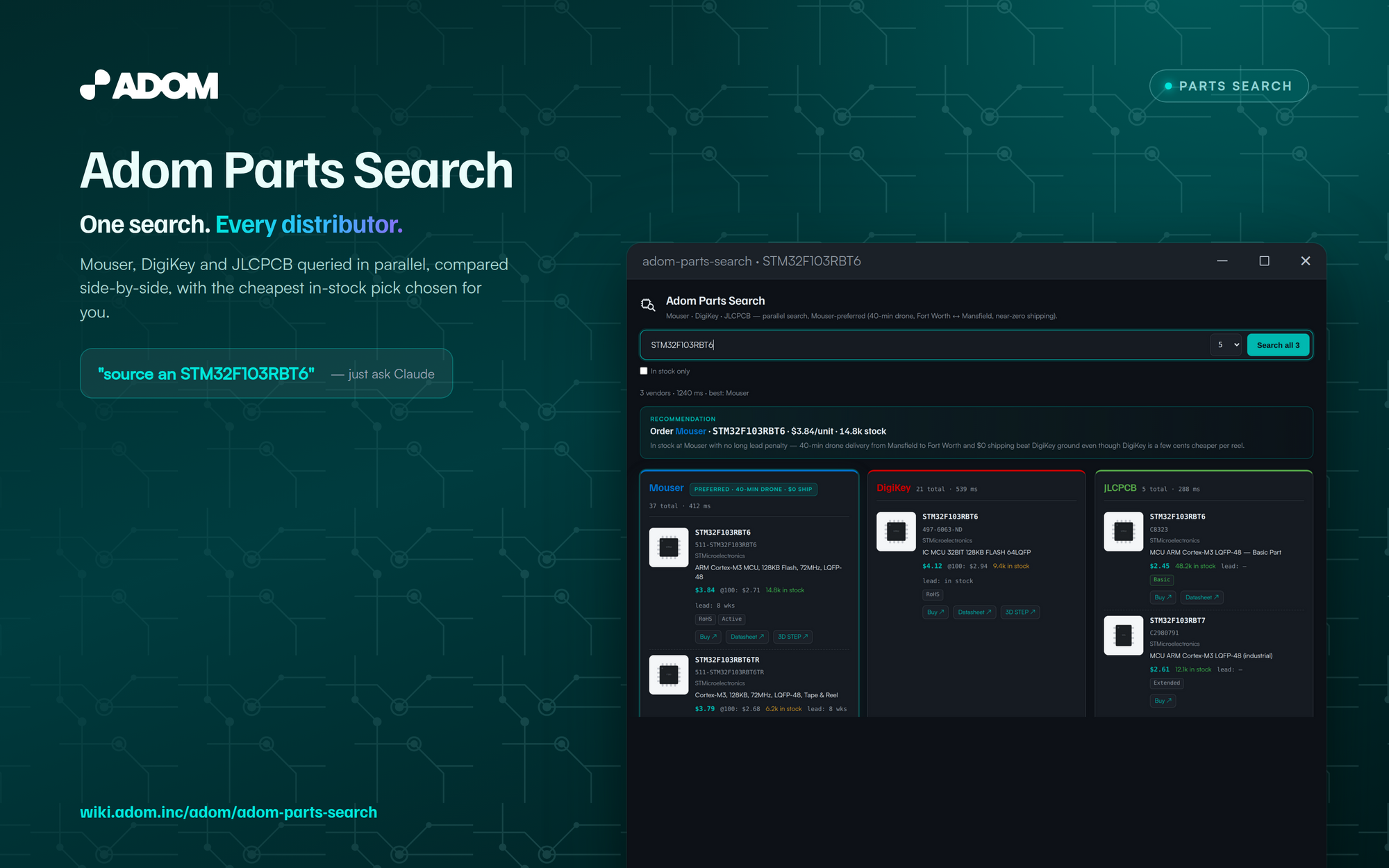The image size is (1389, 868).
Task: Open Mouser STM32F103RBT6 chip thumbnail
Action: (x=669, y=547)
